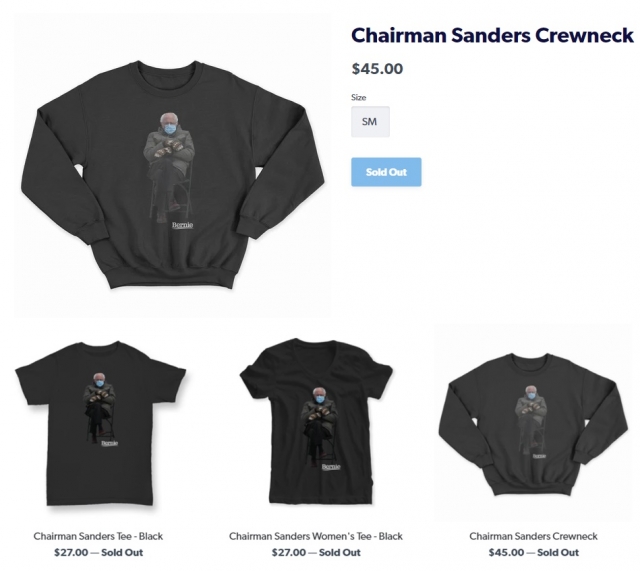Select the SM size option
The height and width of the screenshot is (571, 640).
(x=370, y=122)
